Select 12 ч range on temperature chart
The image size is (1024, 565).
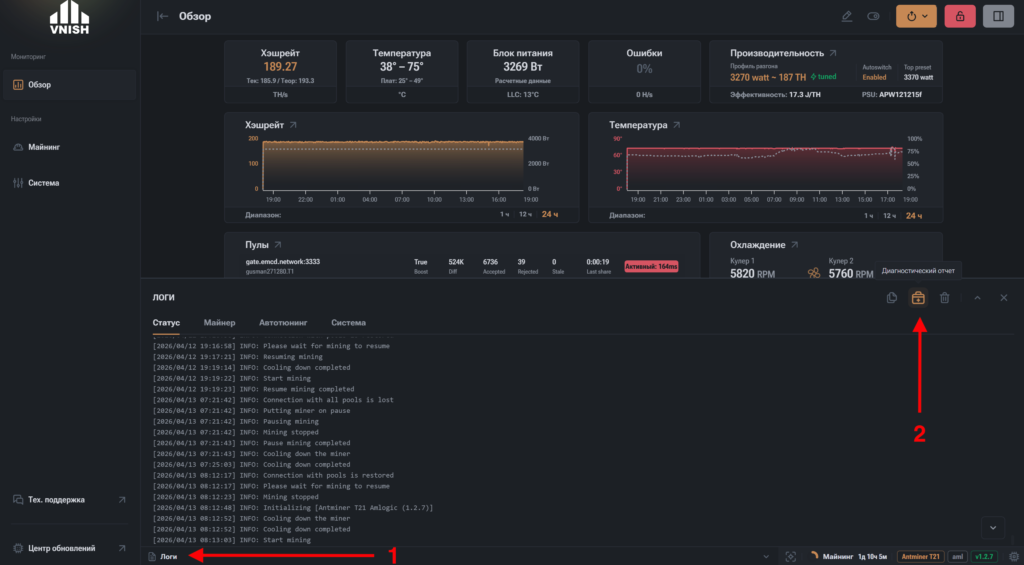click(889, 216)
